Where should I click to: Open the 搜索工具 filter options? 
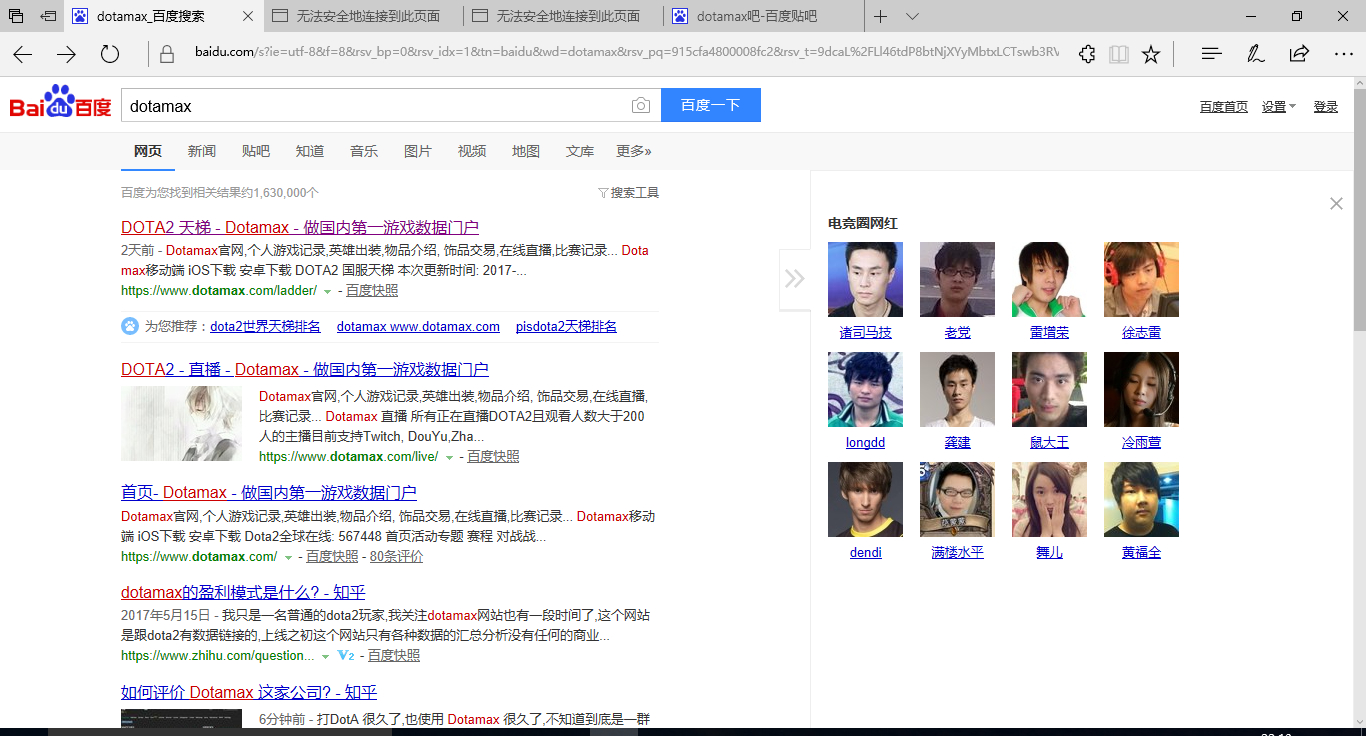point(628,193)
